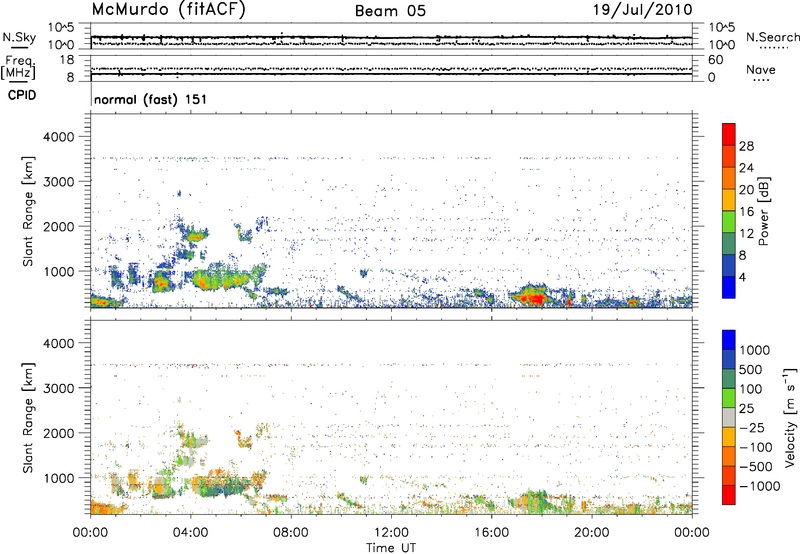
Task: Click 'Slant Range [km]' label of power panel
Action: tap(28, 211)
